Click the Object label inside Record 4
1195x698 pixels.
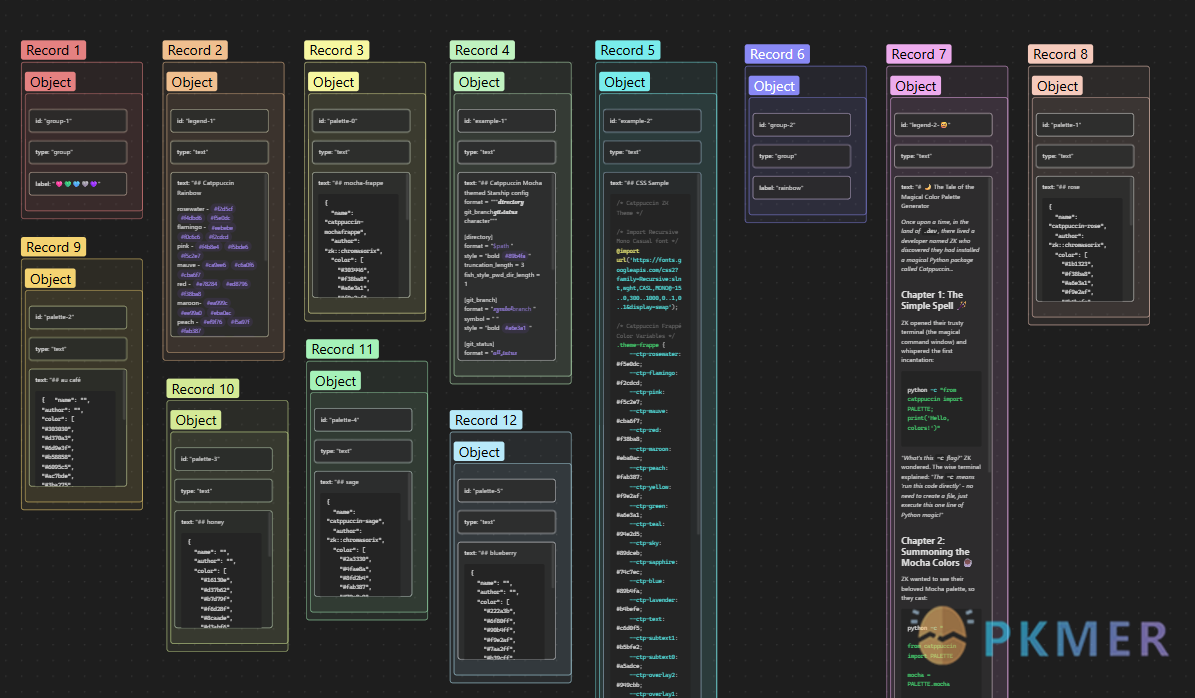point(479,82)
